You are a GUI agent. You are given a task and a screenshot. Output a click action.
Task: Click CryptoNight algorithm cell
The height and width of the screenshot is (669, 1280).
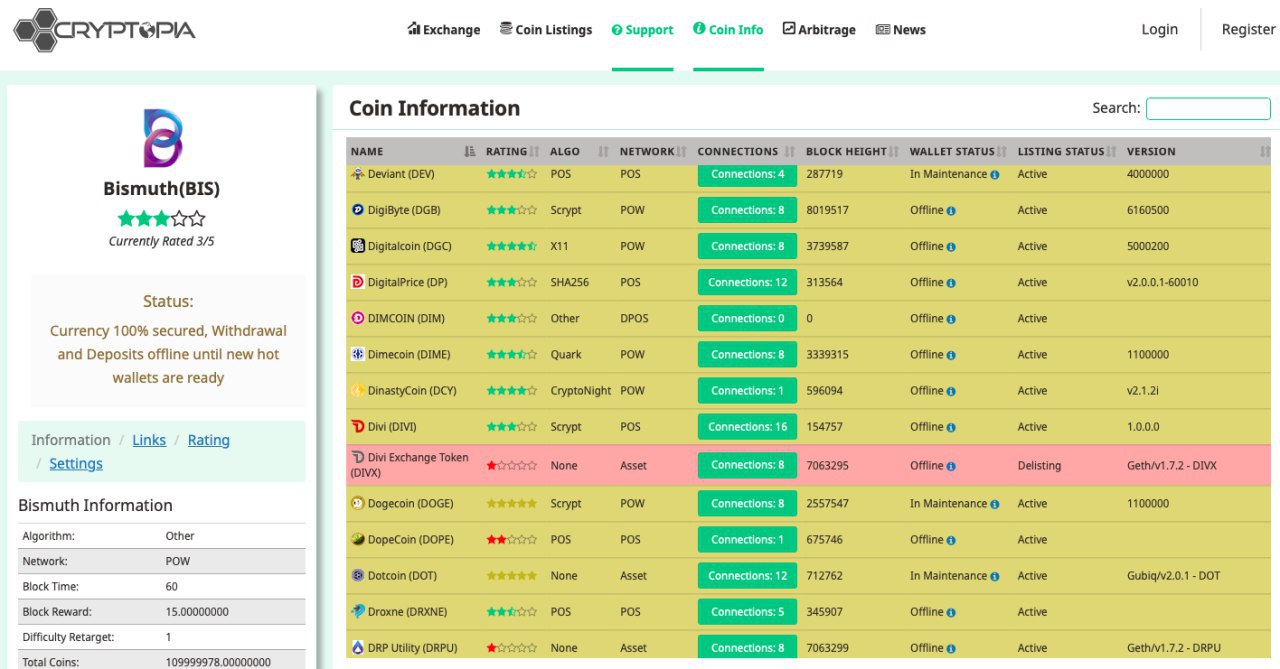pyautogui.click(x=580, y=390)
